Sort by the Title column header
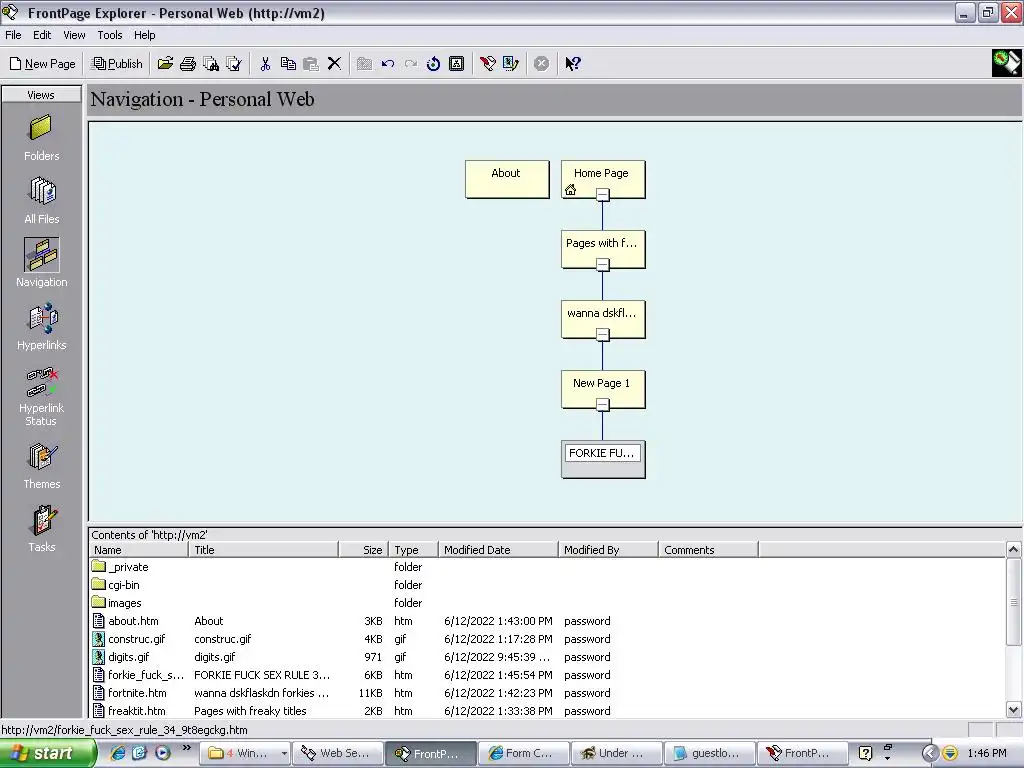 pyautogui.click(x=263, y=550)
